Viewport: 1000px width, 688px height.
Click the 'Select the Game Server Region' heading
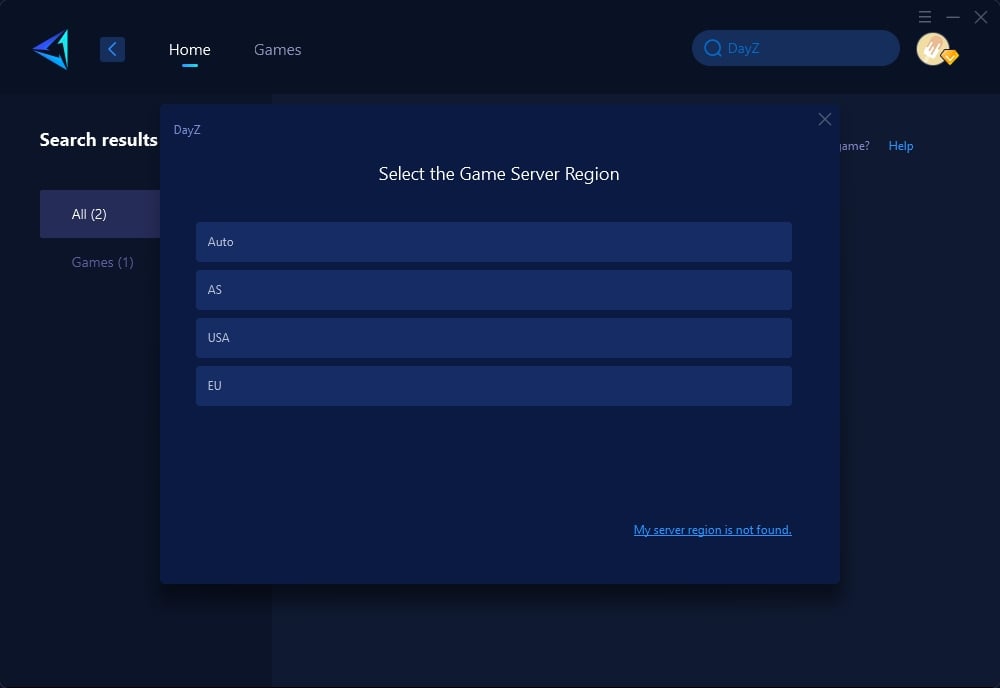point(499,174)
